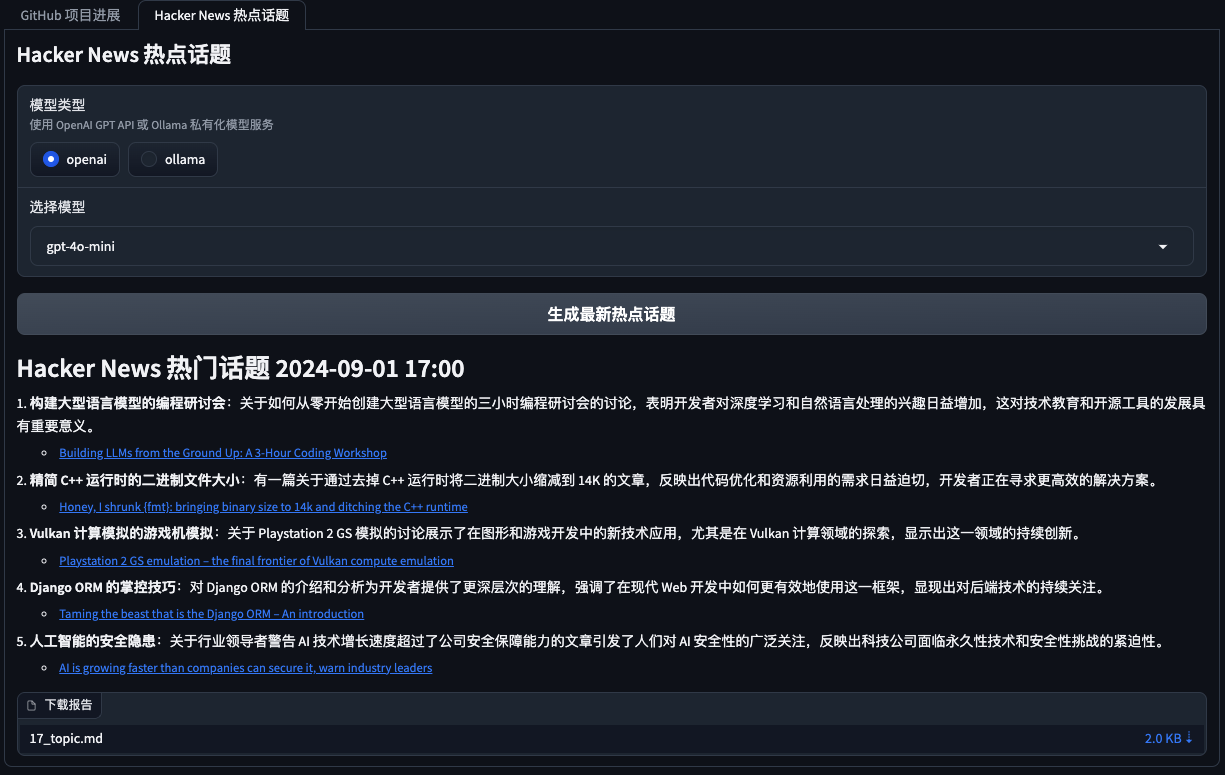Viewport: 1225px width, 775px height.
Task: Collapse the 下载报告 panel
Action: point(59,704)
